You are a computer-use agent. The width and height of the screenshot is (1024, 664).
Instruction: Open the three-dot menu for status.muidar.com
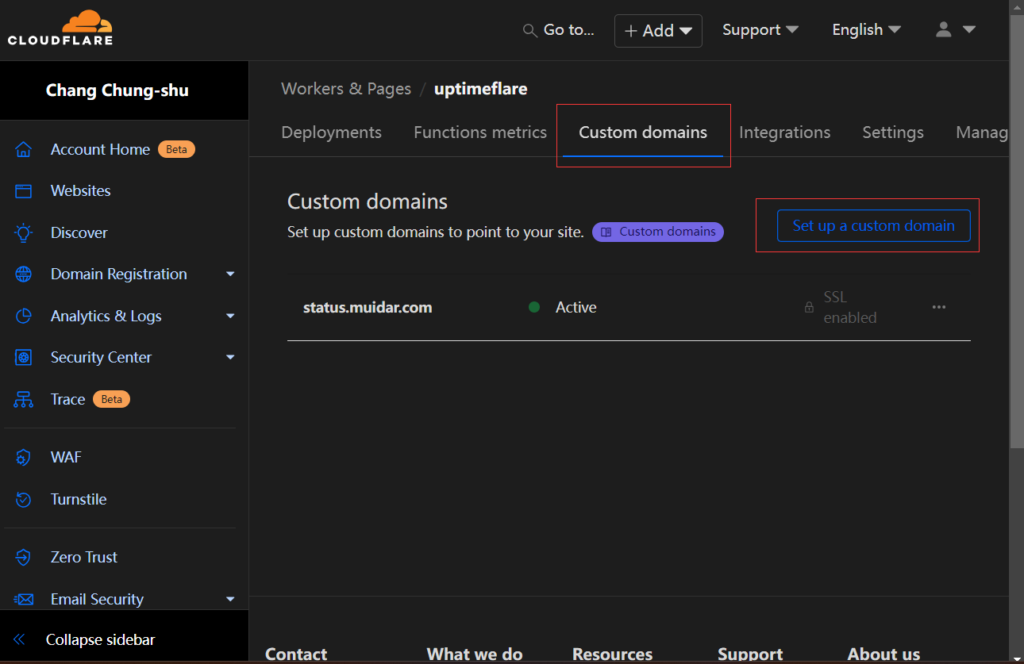938,307
